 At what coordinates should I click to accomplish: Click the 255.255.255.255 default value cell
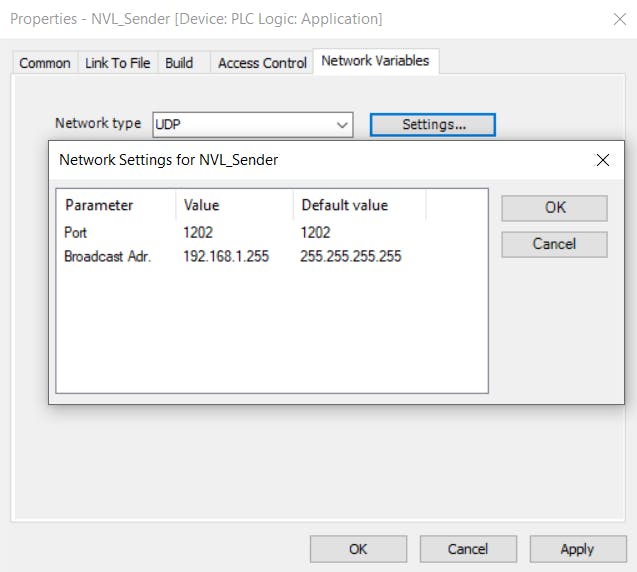point(350,256)
